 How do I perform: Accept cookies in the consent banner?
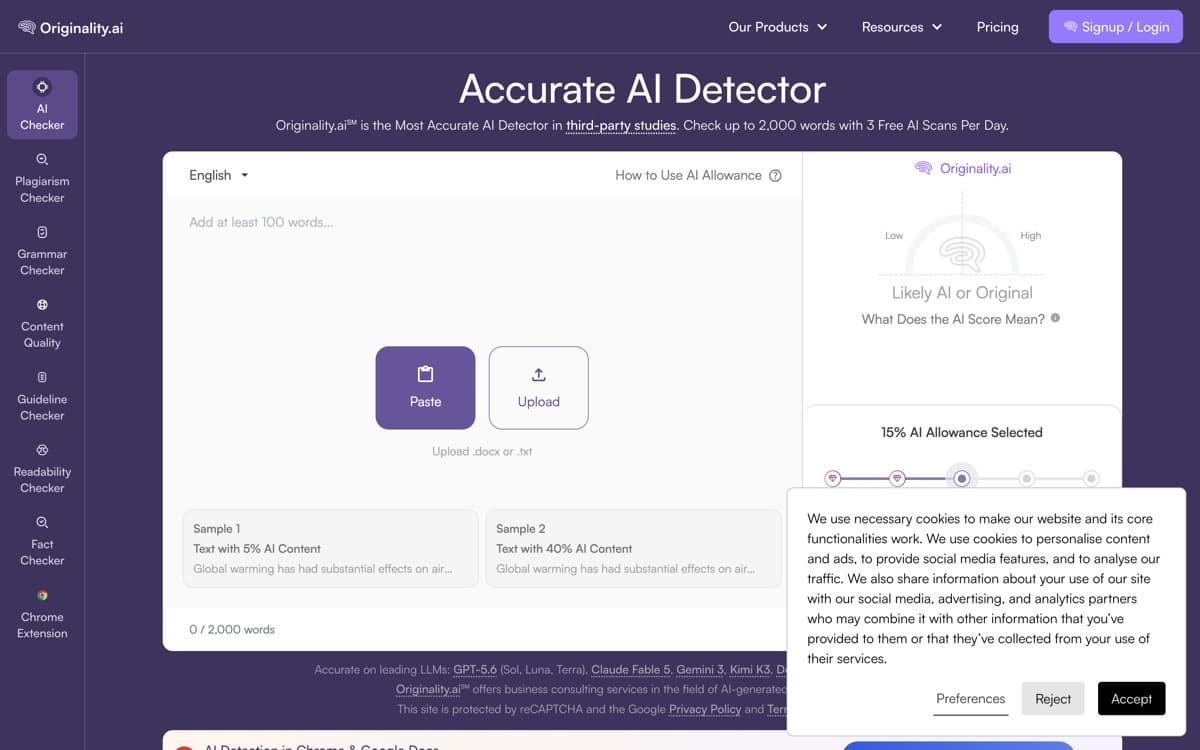(x=1131, y=699)
